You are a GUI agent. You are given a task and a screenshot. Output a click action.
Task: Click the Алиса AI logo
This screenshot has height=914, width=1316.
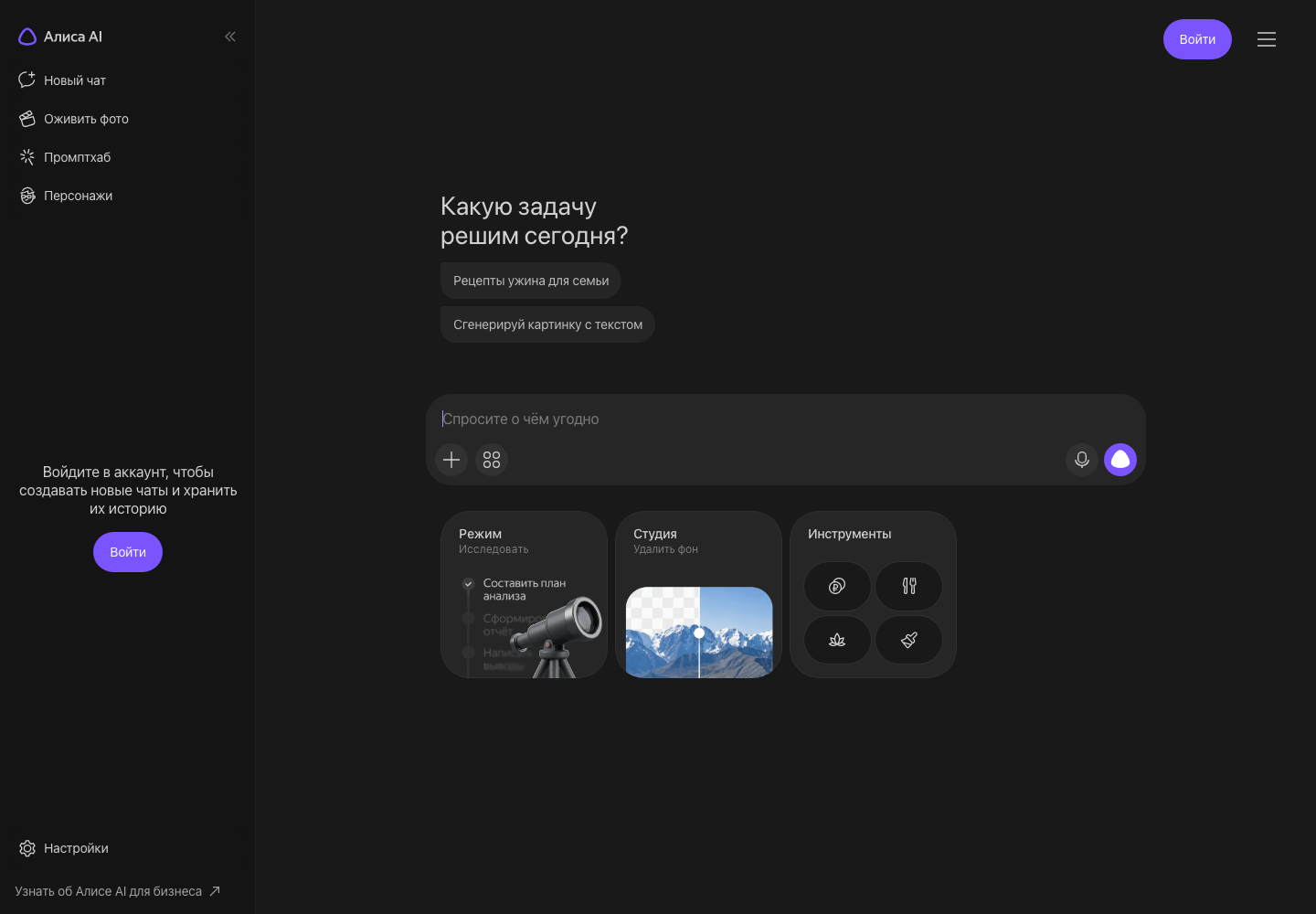tap(60, 37)
